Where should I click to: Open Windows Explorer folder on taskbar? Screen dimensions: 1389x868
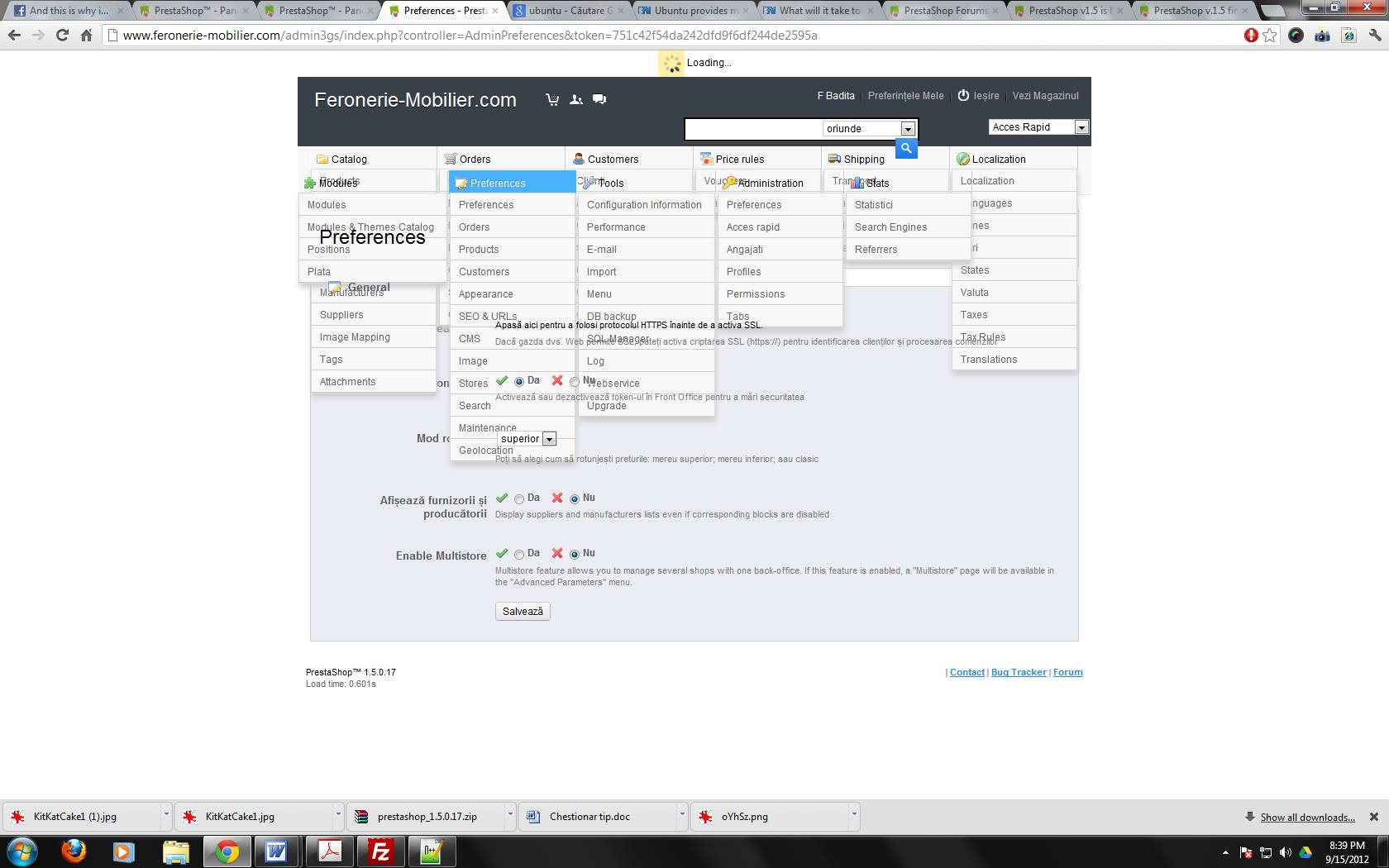pyautogui.click(x=175, y=851)
